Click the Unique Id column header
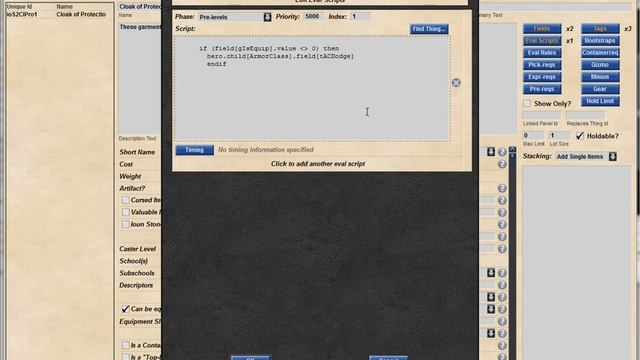640x360 pixels. [x=19, y=7]
